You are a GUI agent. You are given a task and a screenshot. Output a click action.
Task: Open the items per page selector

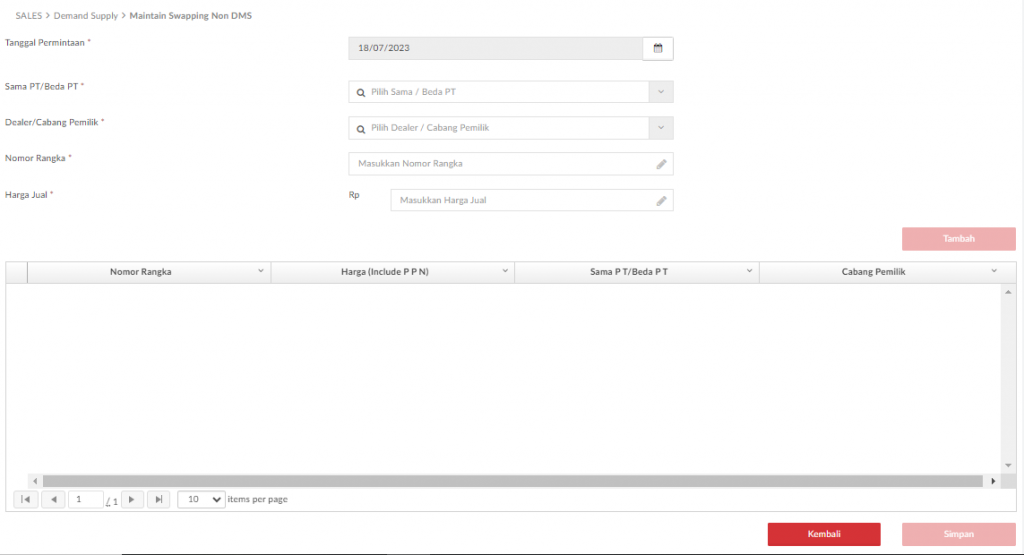tap(201, 500)
